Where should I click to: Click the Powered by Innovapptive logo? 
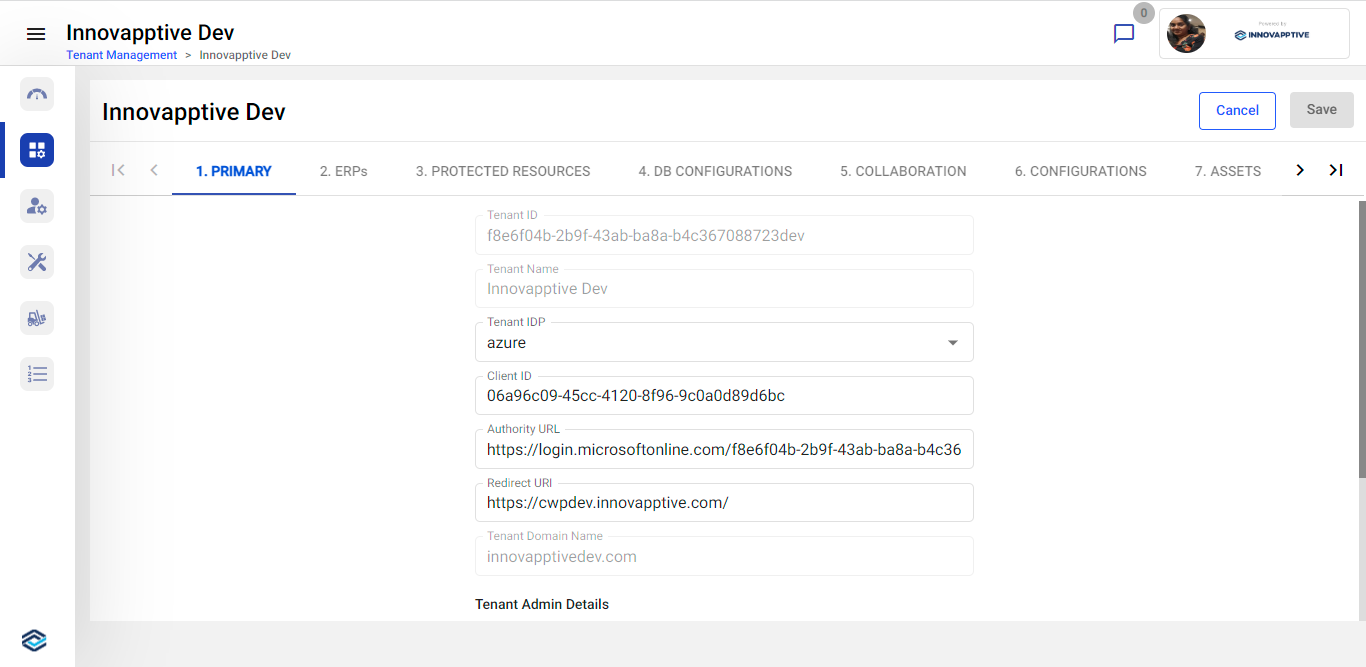click(1272, 33)
